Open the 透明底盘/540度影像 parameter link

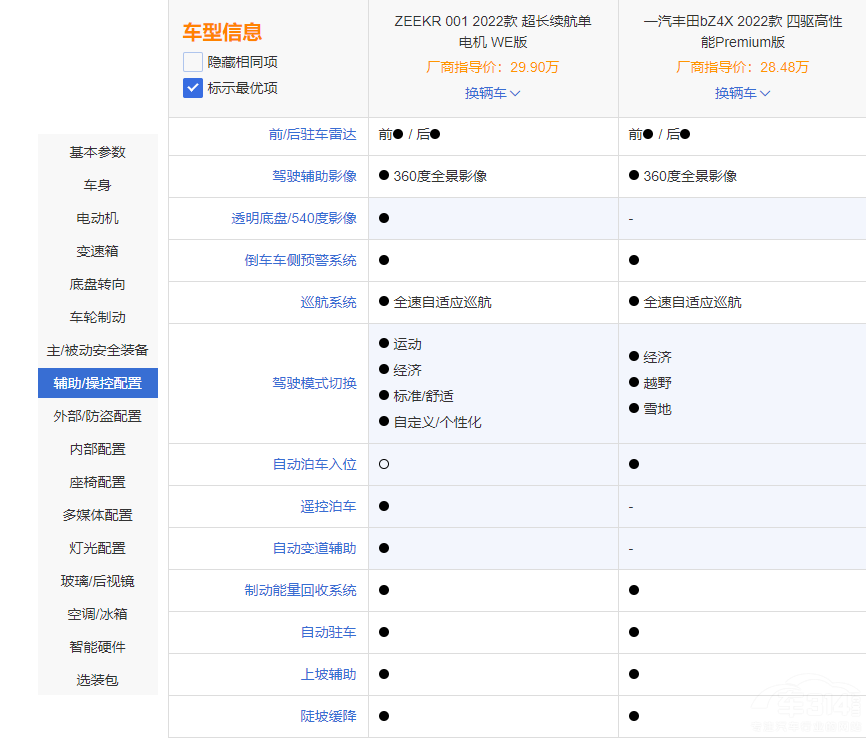click(x=294, y=218)
